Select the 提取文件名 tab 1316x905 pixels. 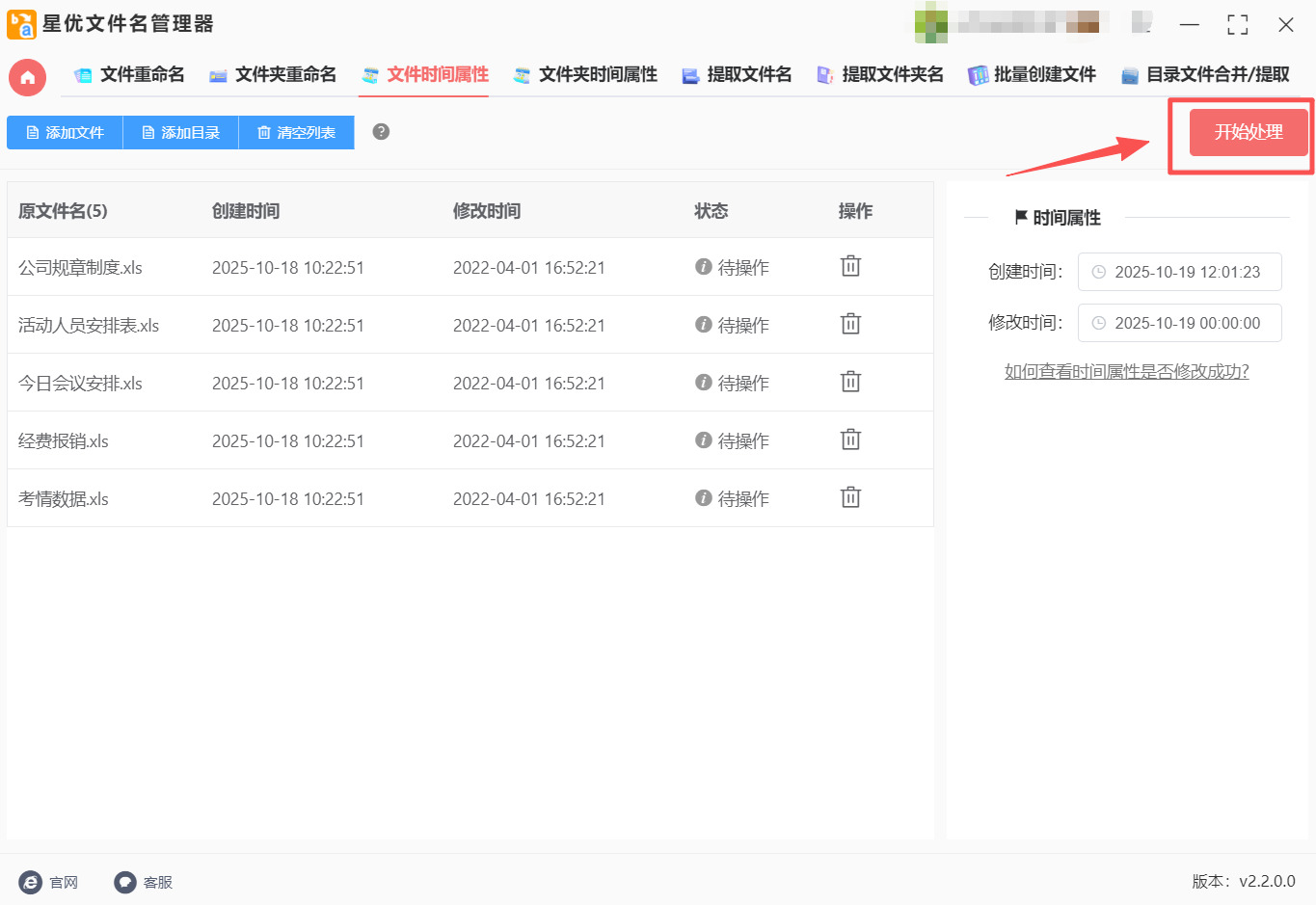[737, 74]
